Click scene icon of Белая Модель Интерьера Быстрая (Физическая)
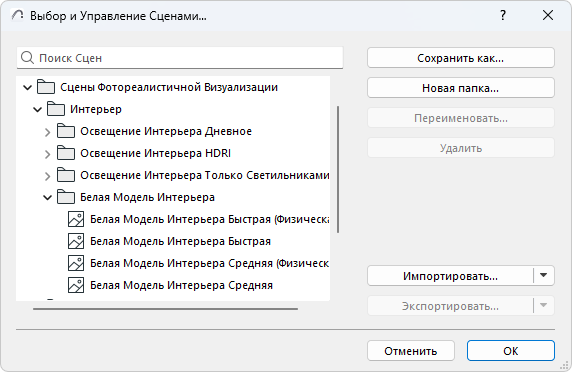This screenshot has width=572, height=372. point(76,219)
